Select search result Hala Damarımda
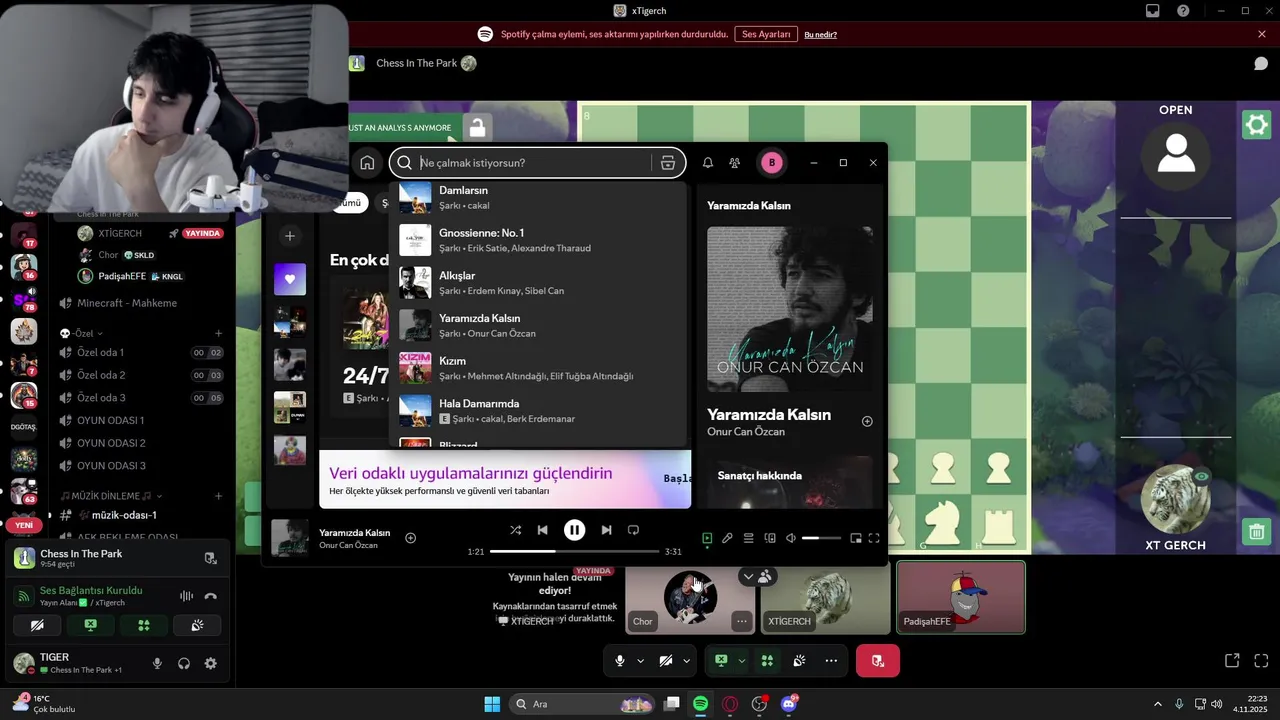The width and height of the screenshot is (1280, 720). 538,411
